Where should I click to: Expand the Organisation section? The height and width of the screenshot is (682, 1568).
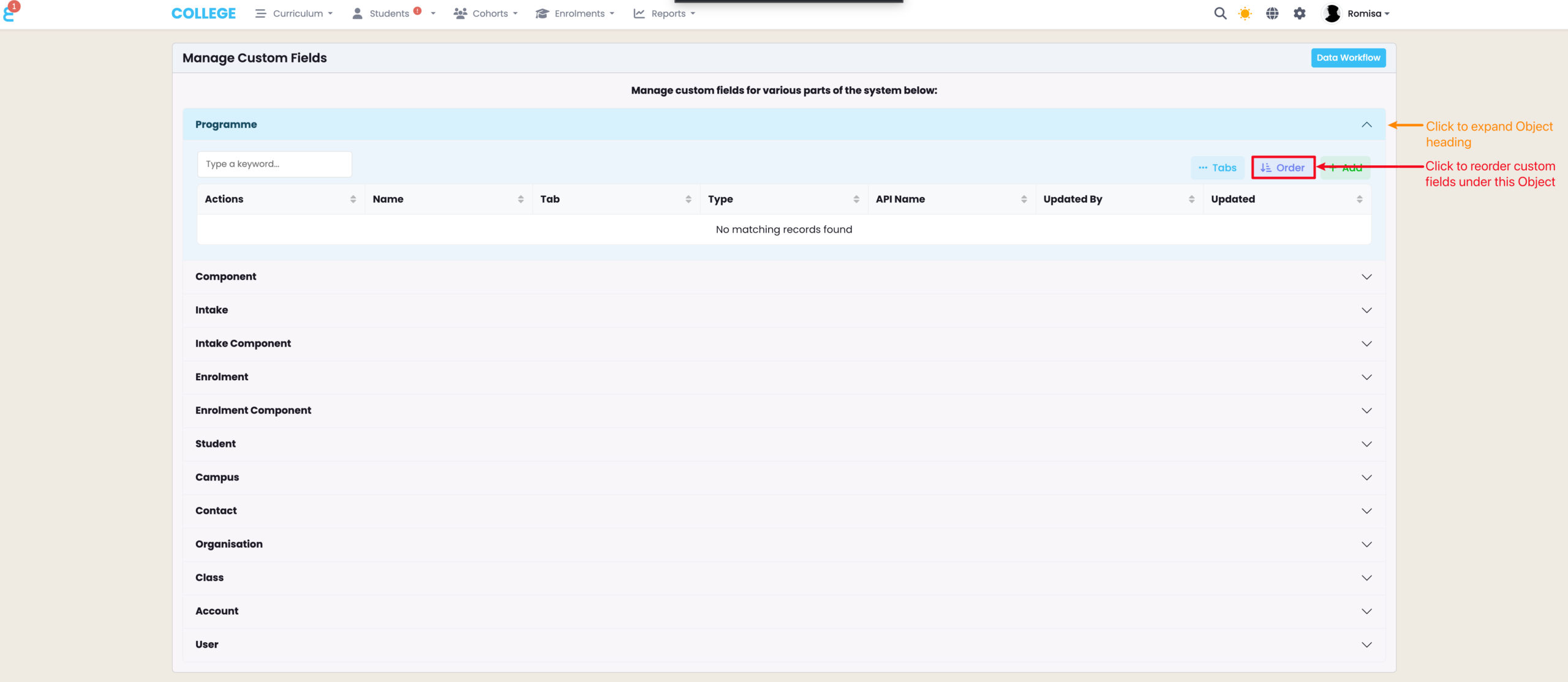coord(1366,544)
